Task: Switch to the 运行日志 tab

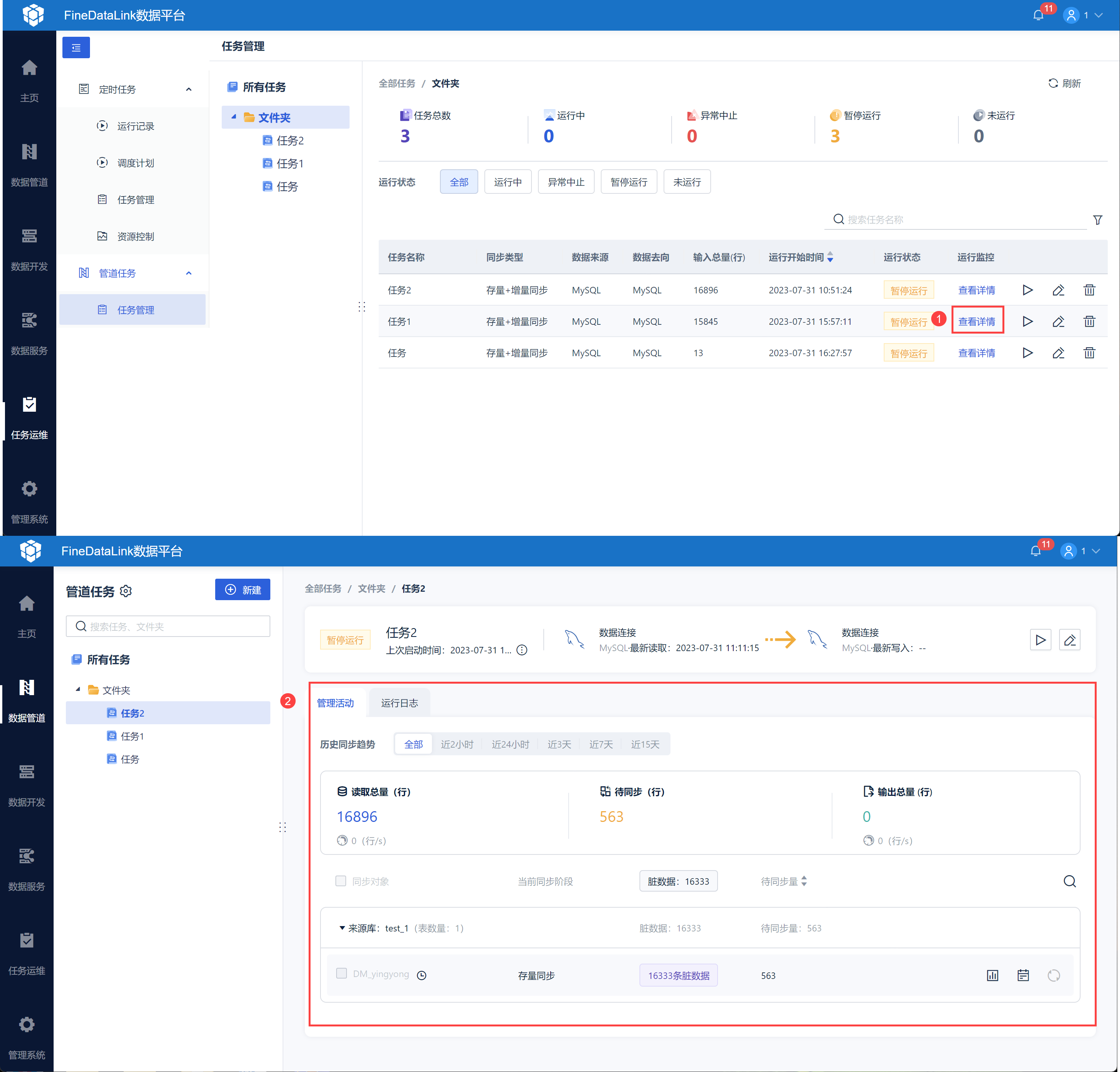Action: pos(399,703)
